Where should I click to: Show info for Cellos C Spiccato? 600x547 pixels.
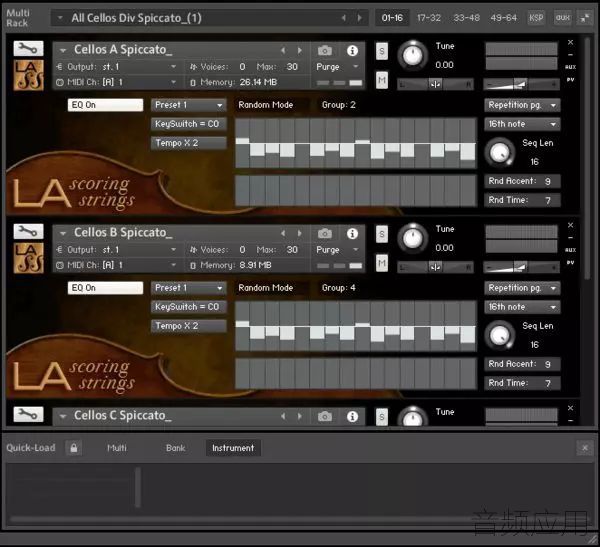click(x=352, y=416)
